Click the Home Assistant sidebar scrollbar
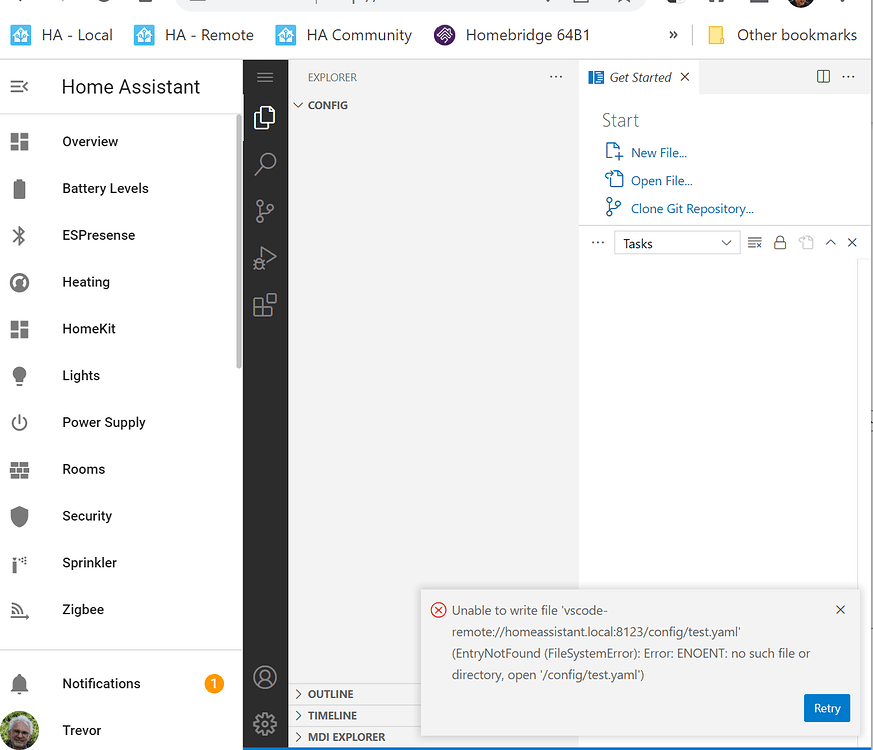Viewport: 873px width, 750px height. click(x=239, y=242)
